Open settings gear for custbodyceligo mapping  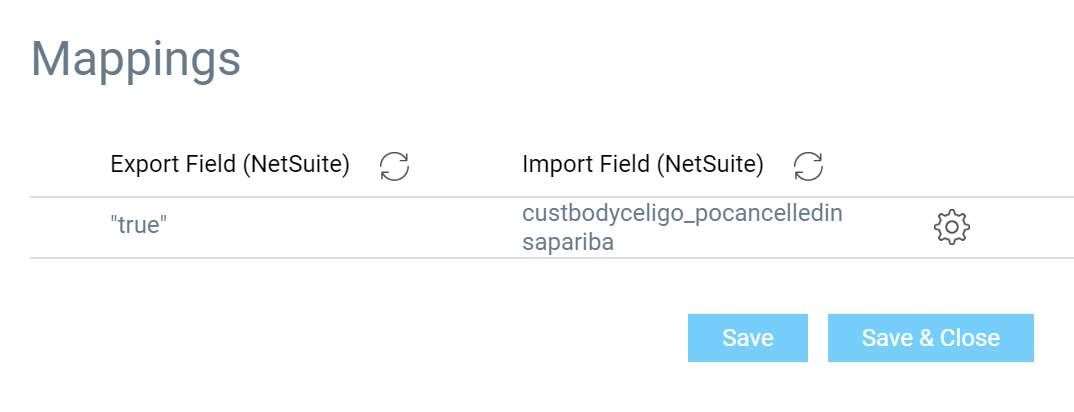(x=952, y=228)
